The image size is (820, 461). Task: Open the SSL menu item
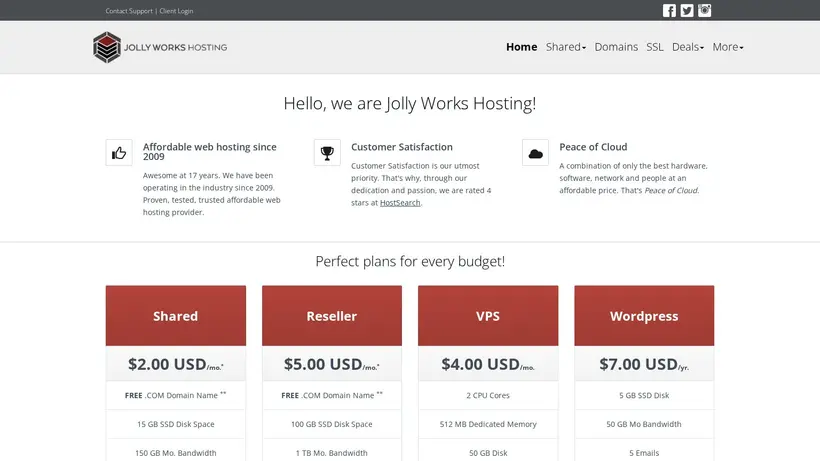(x=655, y=47)
